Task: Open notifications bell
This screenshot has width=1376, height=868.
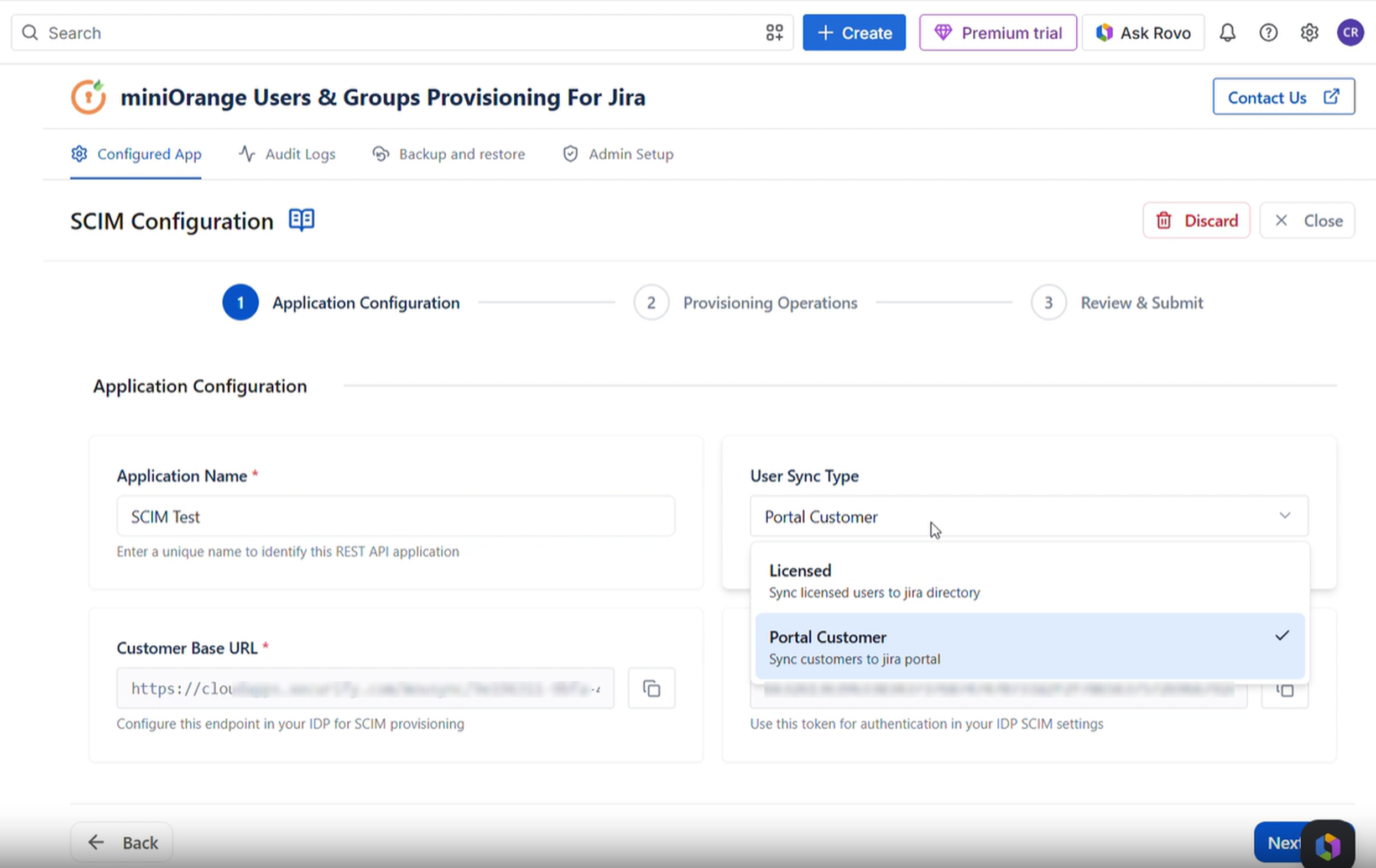Action: point(1227,33)
